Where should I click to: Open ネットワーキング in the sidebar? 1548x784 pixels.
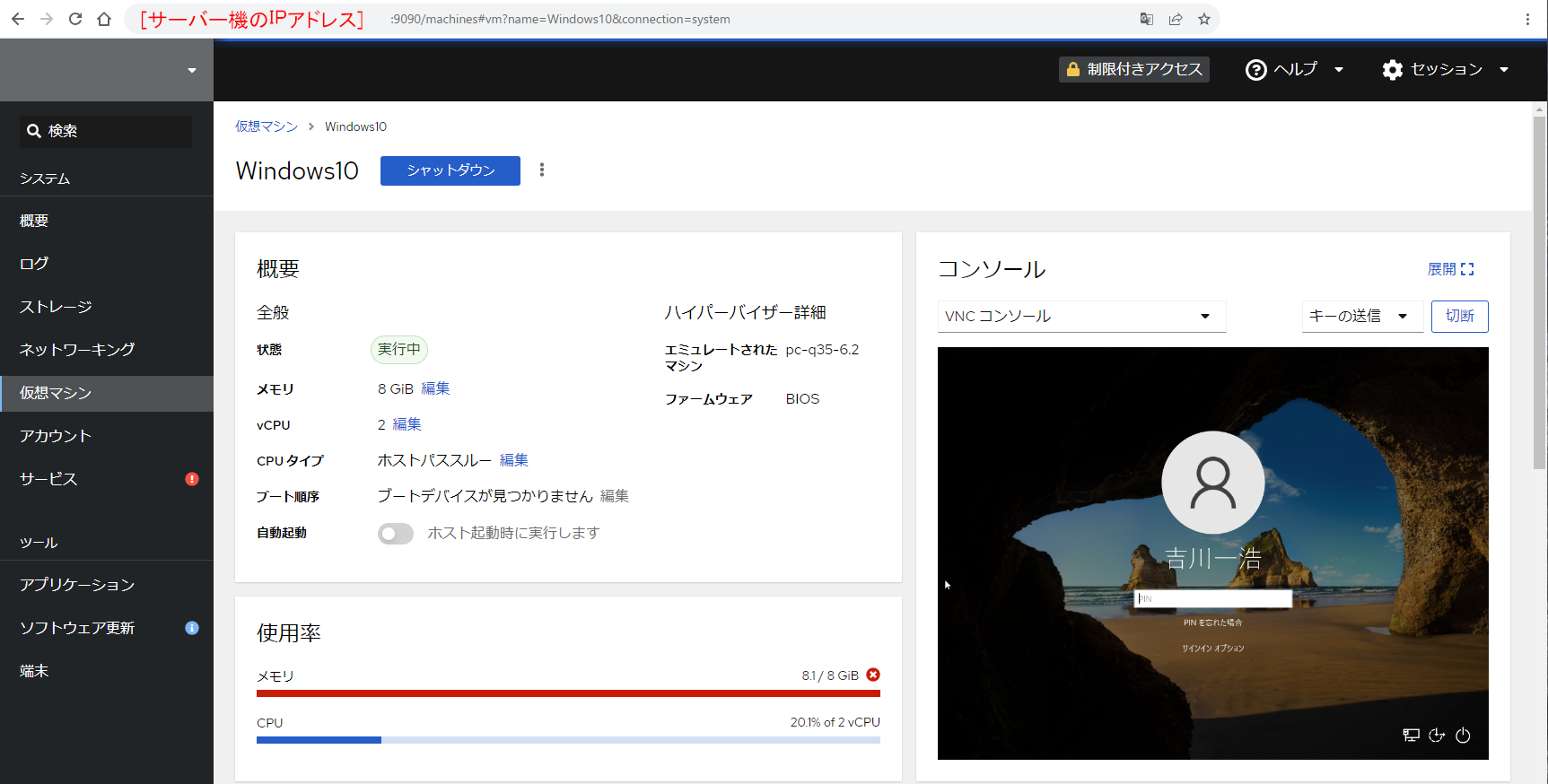click(x=77, y=350)
